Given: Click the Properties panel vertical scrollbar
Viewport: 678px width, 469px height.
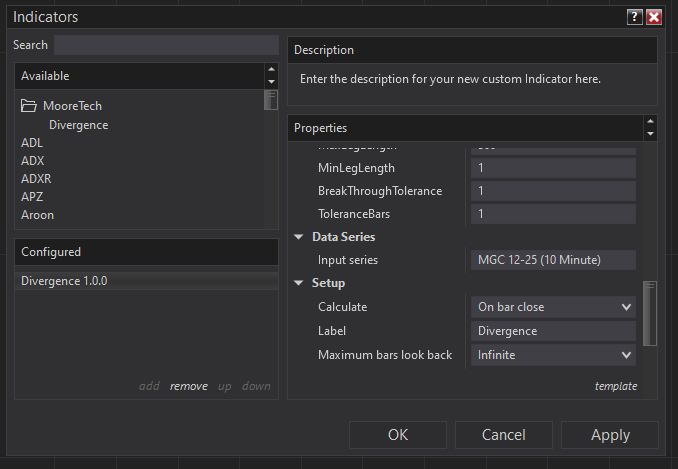Looking at the screenshot, I should [650, 310].
